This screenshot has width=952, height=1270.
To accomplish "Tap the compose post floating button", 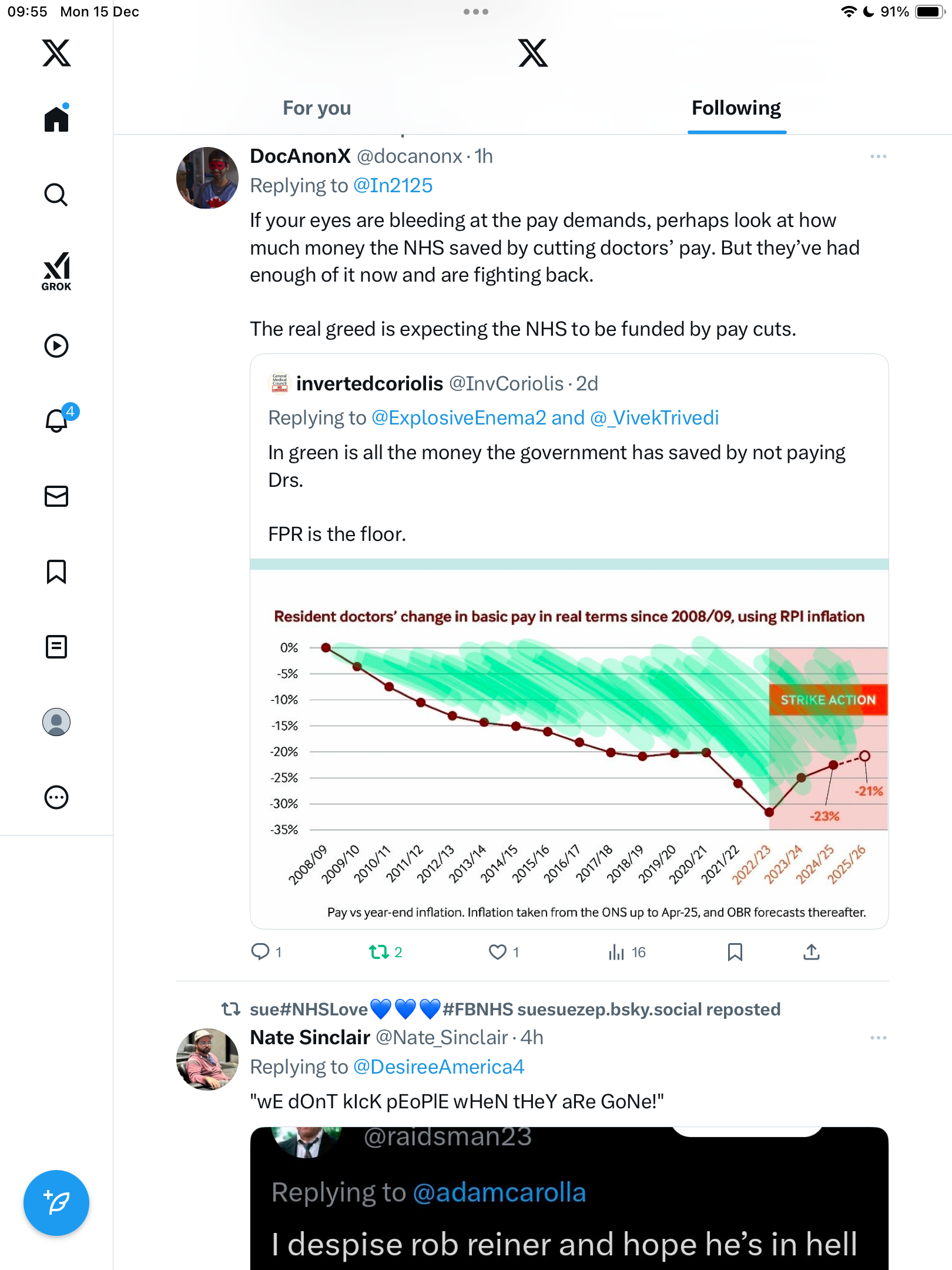I will click(x=56, y=1203).
